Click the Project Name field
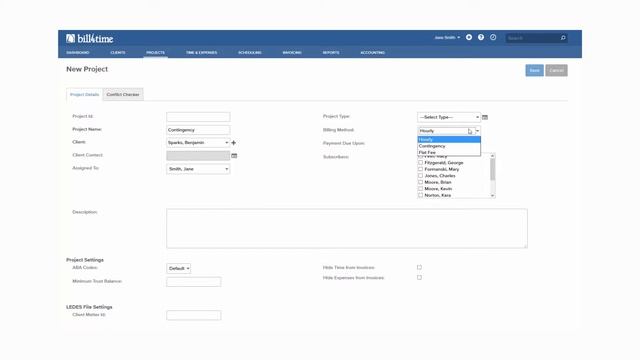Image resolution: width=640 pixels, height=360 pixels. point(198,130)
